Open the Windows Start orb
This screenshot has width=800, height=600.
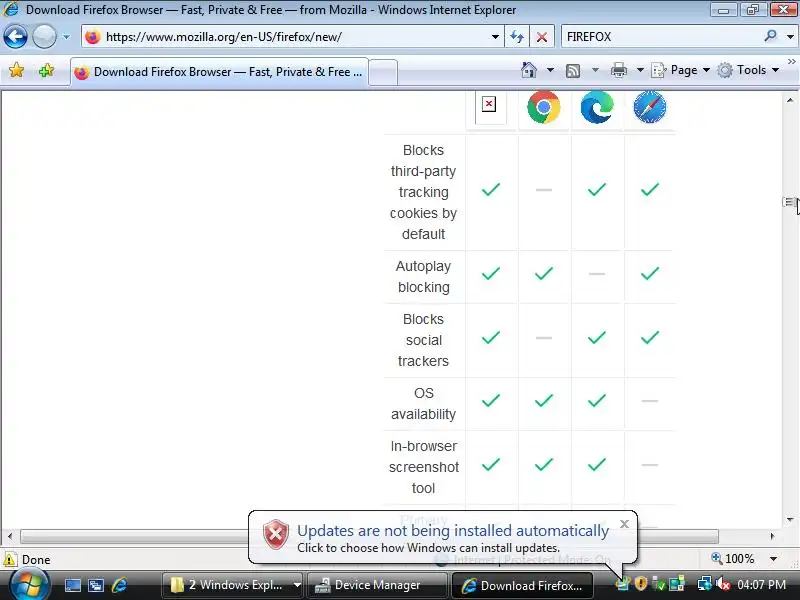tap(29, 585)
